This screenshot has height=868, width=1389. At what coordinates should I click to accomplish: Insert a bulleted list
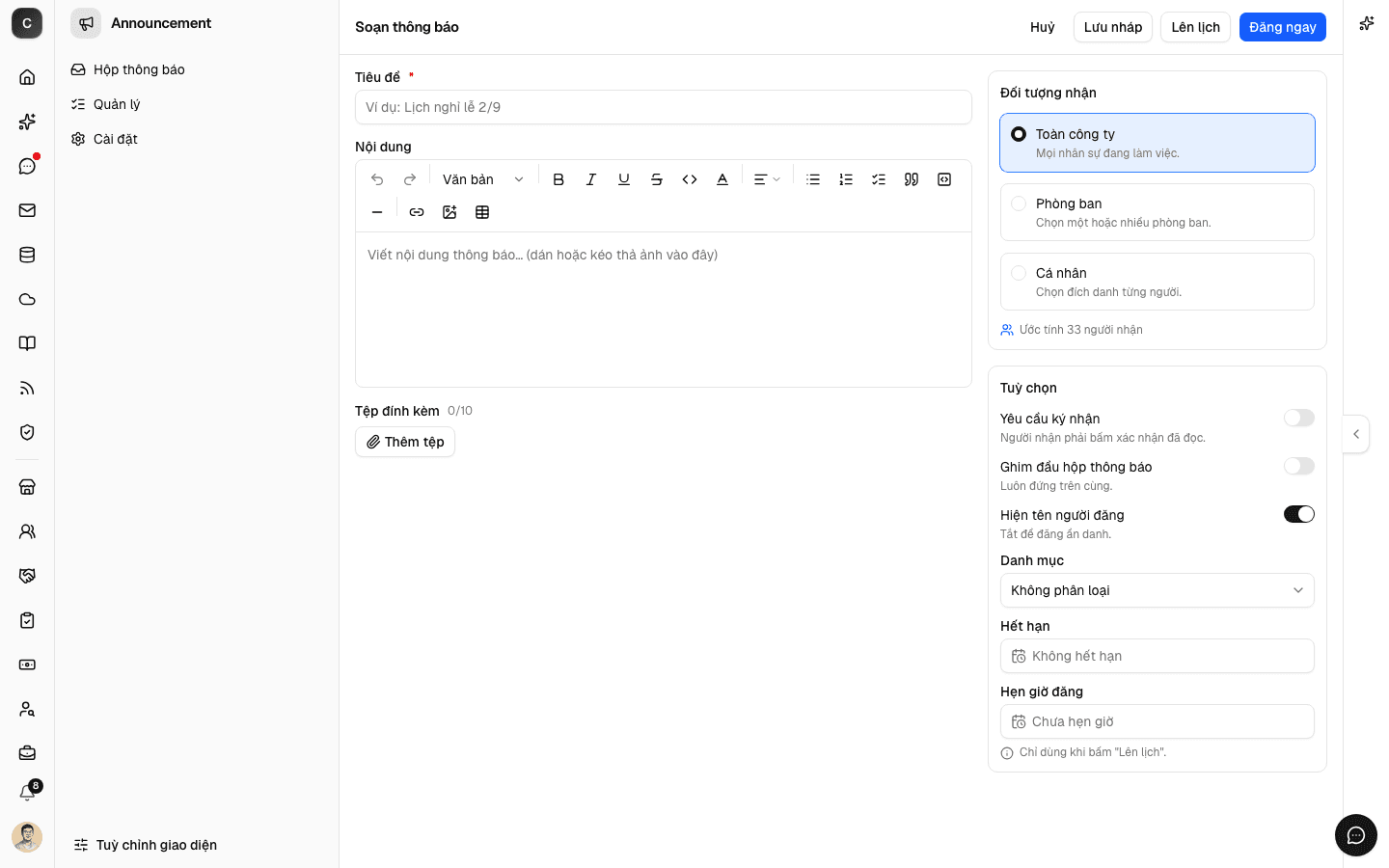point(813,179)
